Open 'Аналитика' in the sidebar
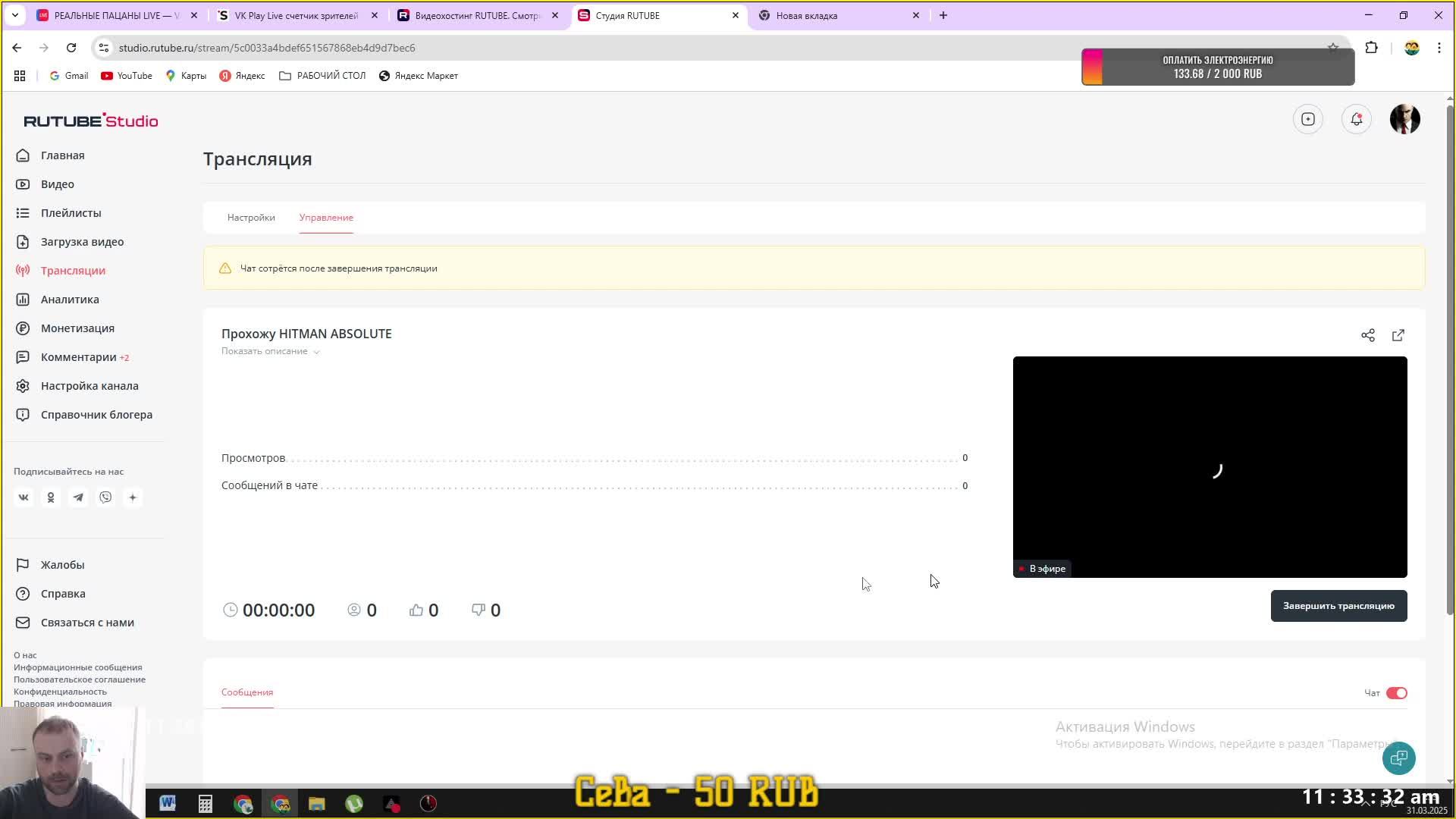This screenshot has width=1456, height=819. coord(70,300)
